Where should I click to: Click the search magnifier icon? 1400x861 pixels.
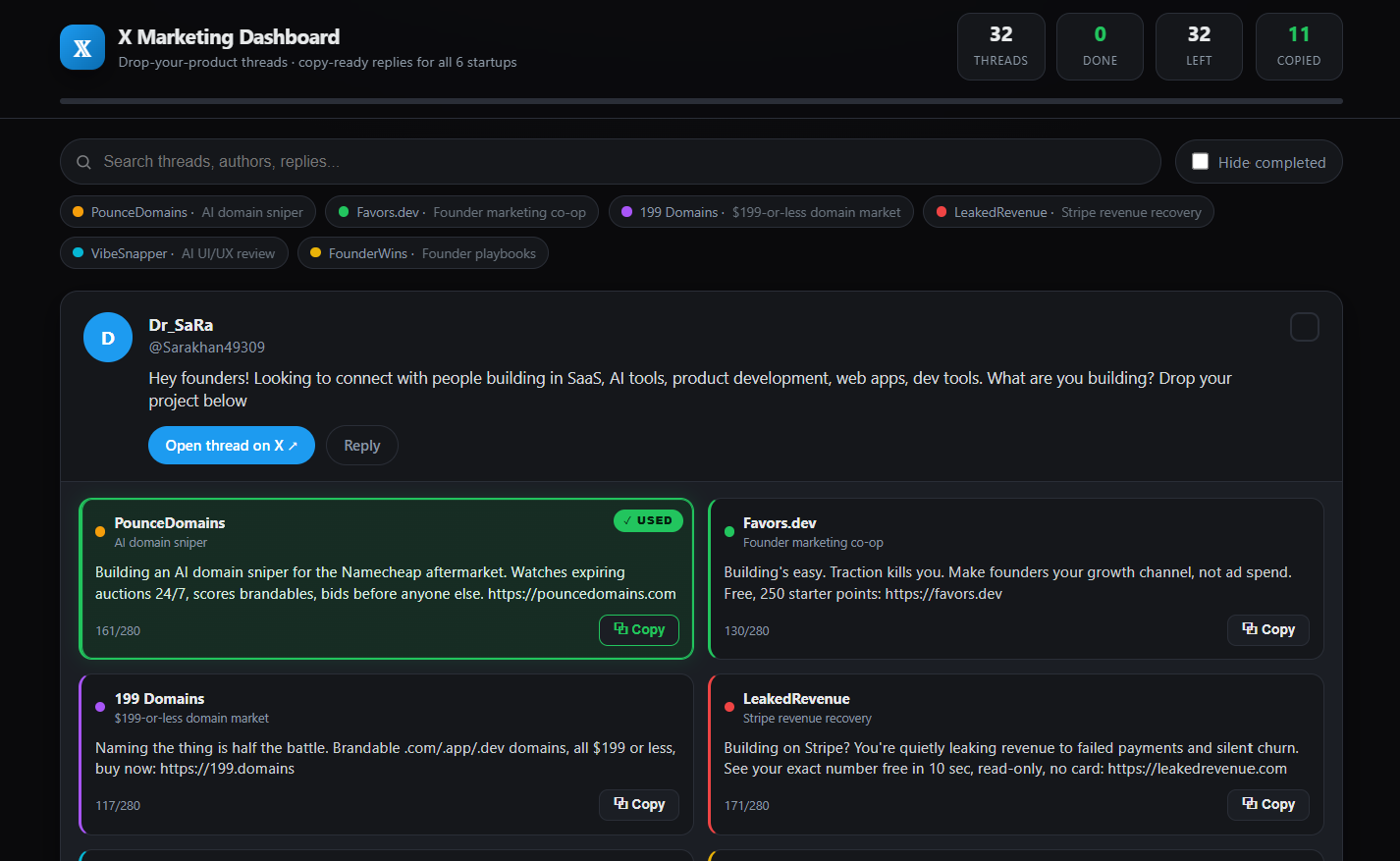(x=84, y=162)
